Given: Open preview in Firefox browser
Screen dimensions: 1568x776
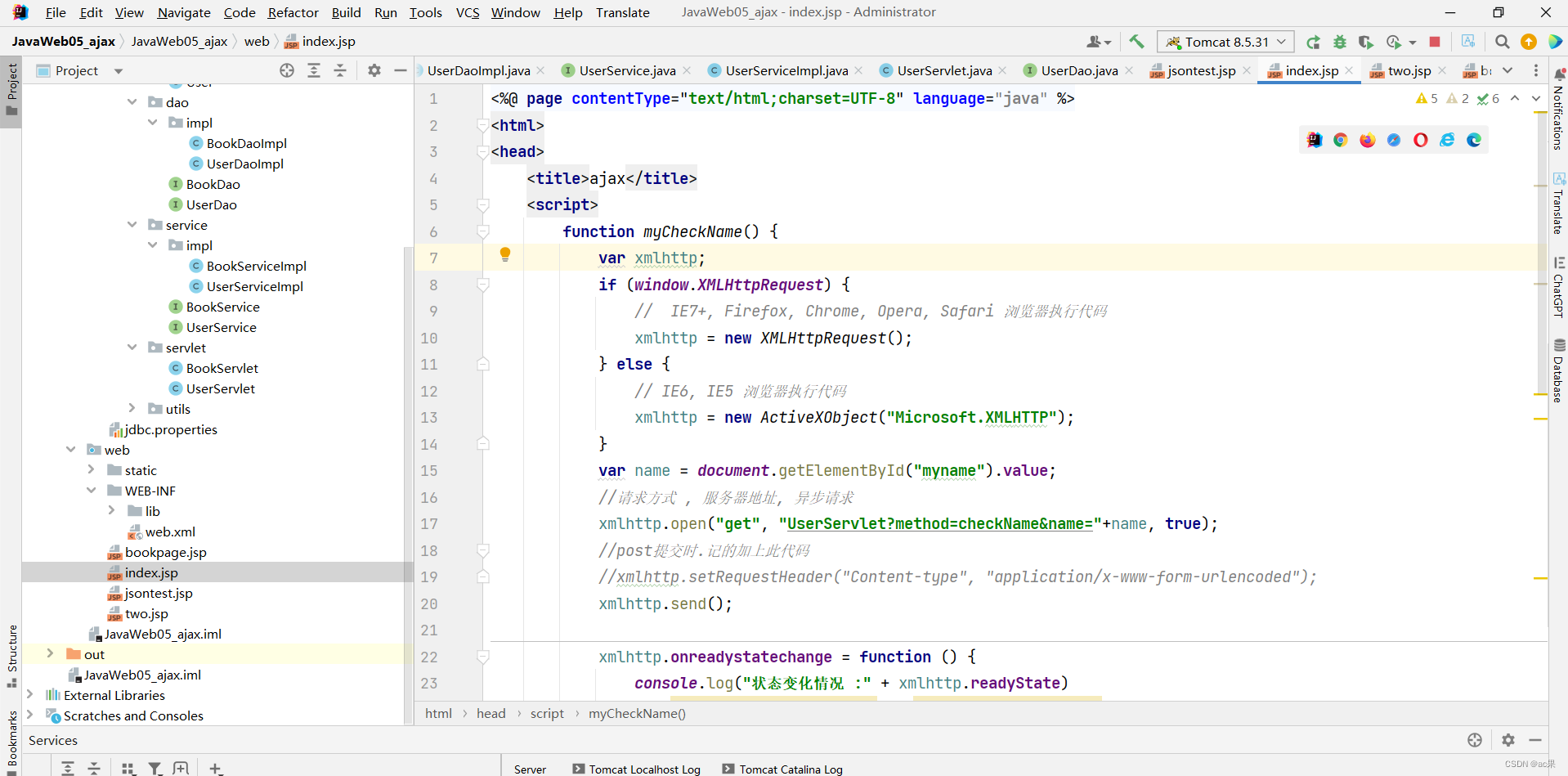Looking at the screenshot, I should [1368, 140].
